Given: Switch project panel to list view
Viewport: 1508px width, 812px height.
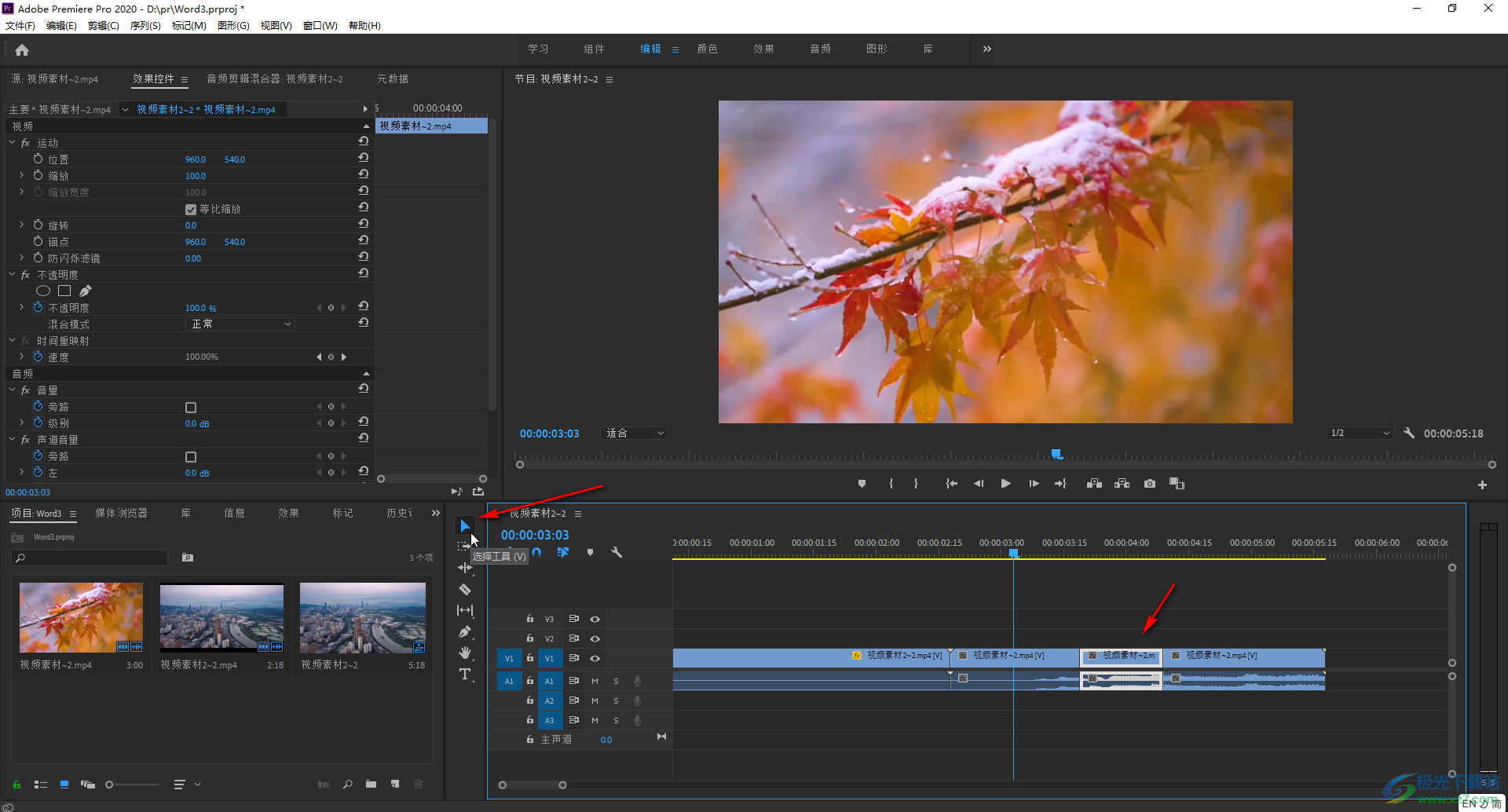Looking at the screenshot, I should (x=41, y=785).
